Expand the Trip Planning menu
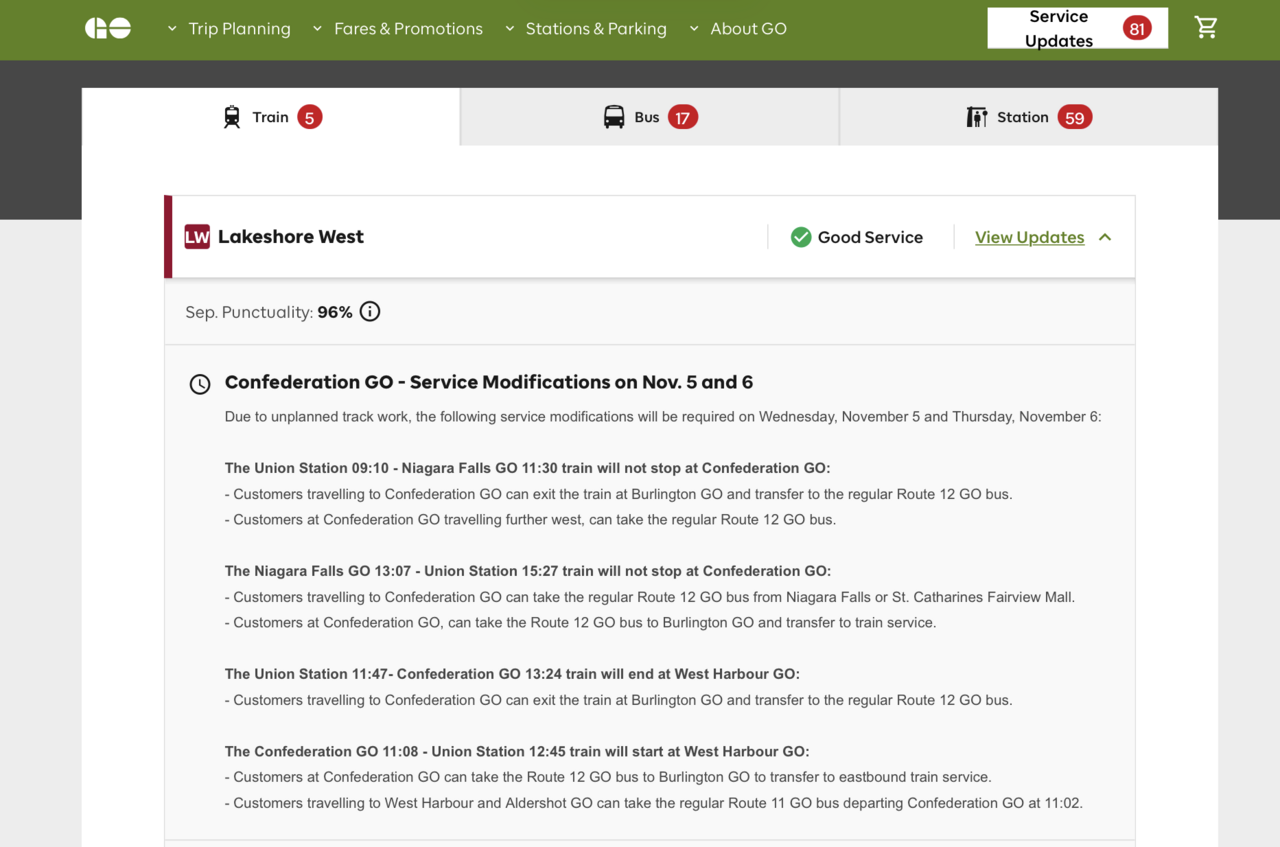The image size is (1280, 847). [x=229, y=29]
